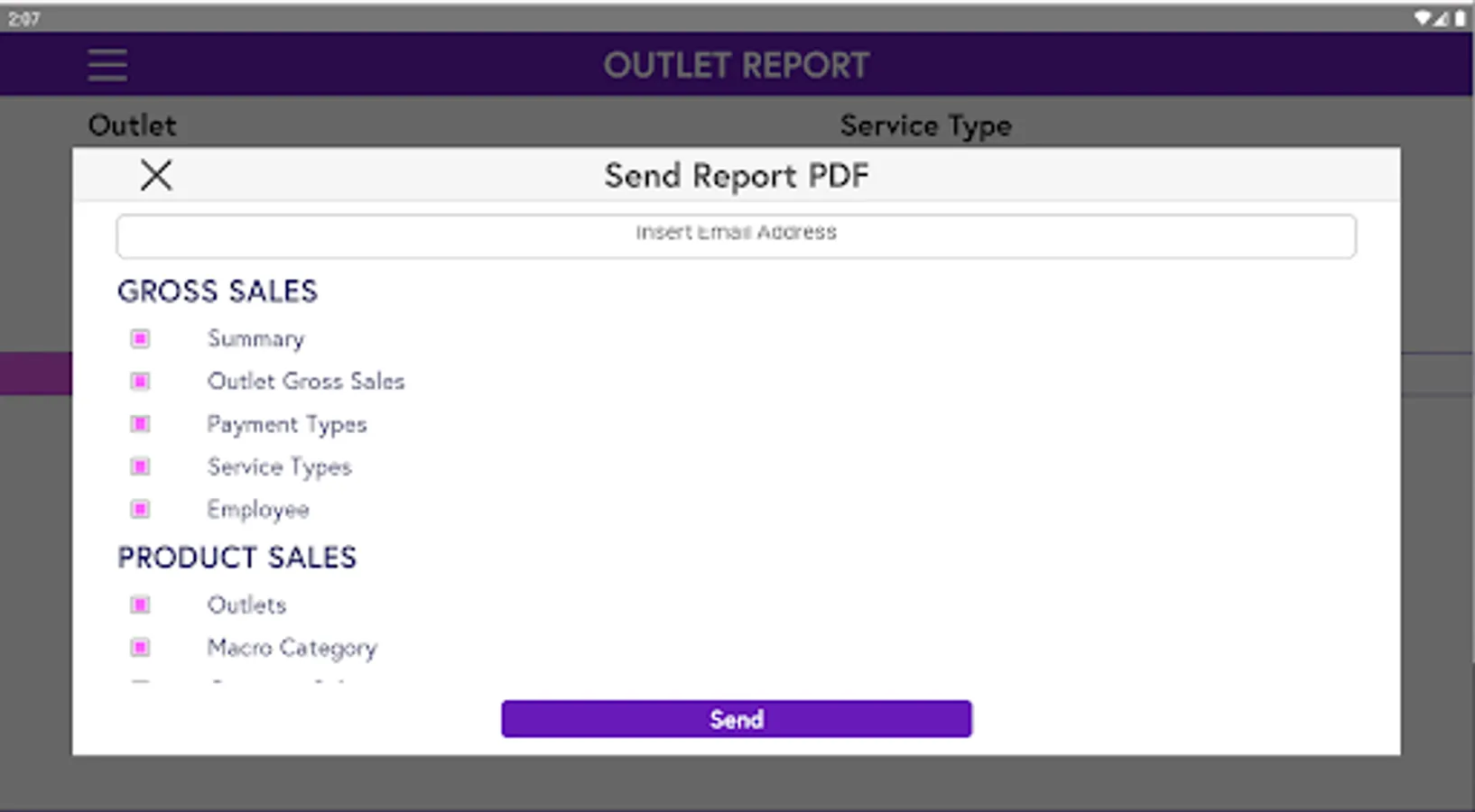Click the OUTLET REPORT title

736,65
